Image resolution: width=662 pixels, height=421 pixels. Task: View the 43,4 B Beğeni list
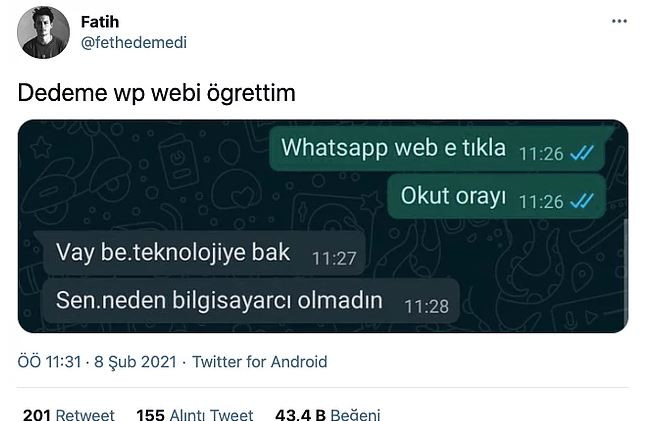coord(327,415)
